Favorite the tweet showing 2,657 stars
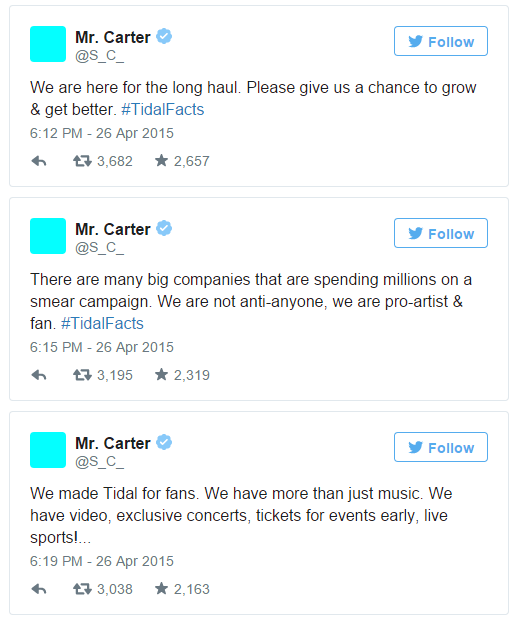This screenshot has height=622, width=518. coord(161,161)
